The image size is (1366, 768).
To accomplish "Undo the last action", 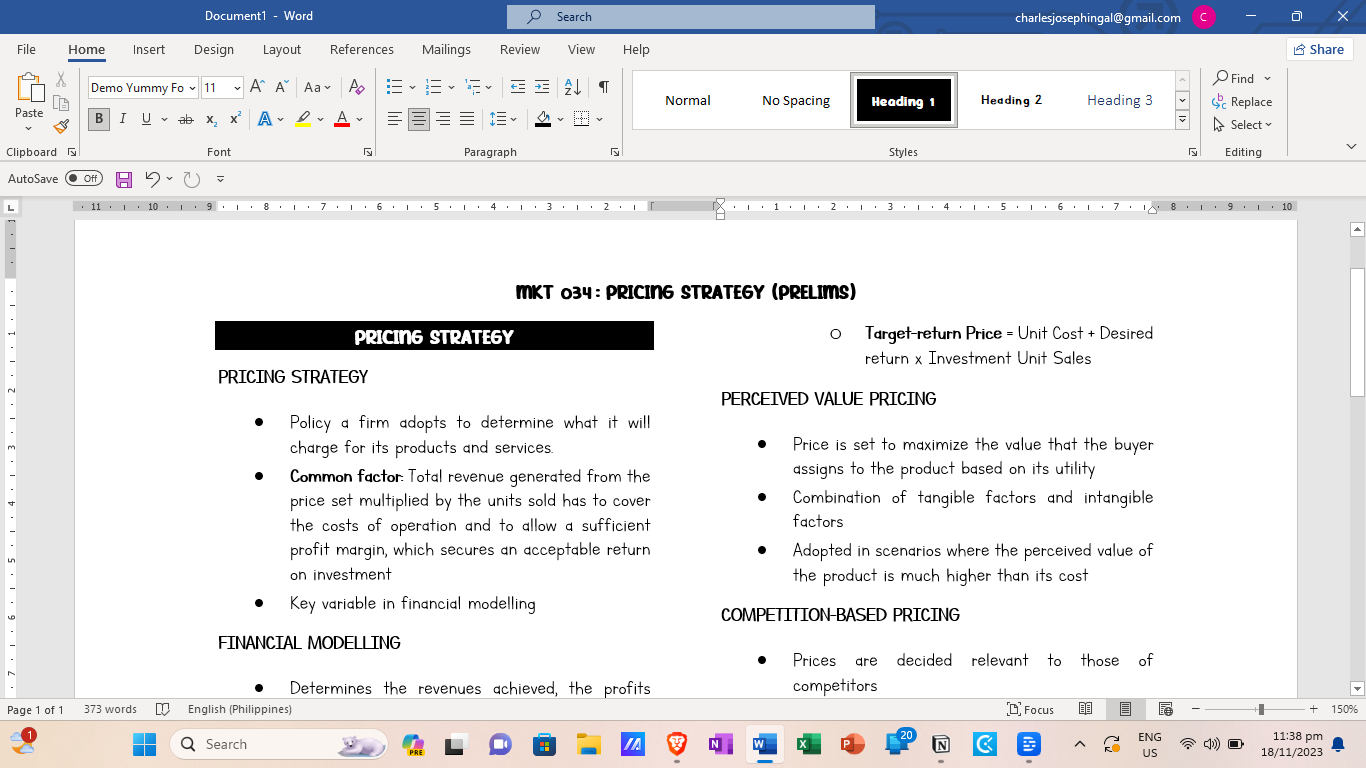I will coord(152,179).
